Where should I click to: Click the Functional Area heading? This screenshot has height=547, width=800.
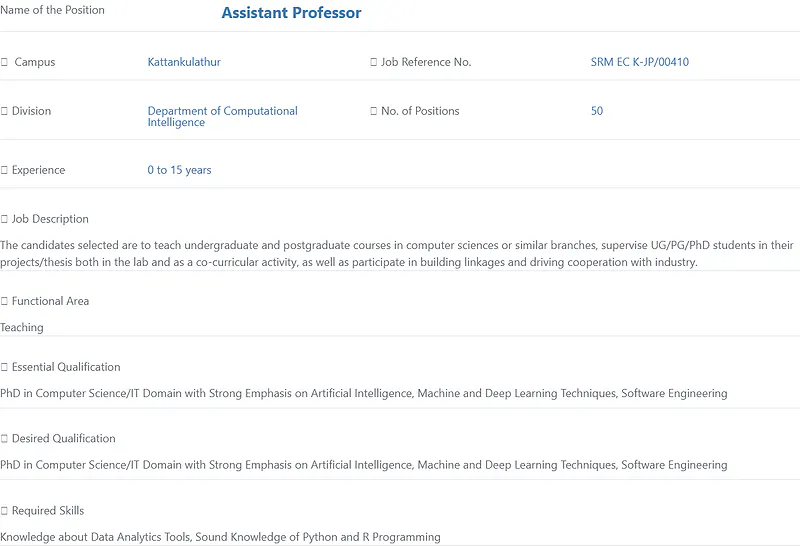coord(51,301)
